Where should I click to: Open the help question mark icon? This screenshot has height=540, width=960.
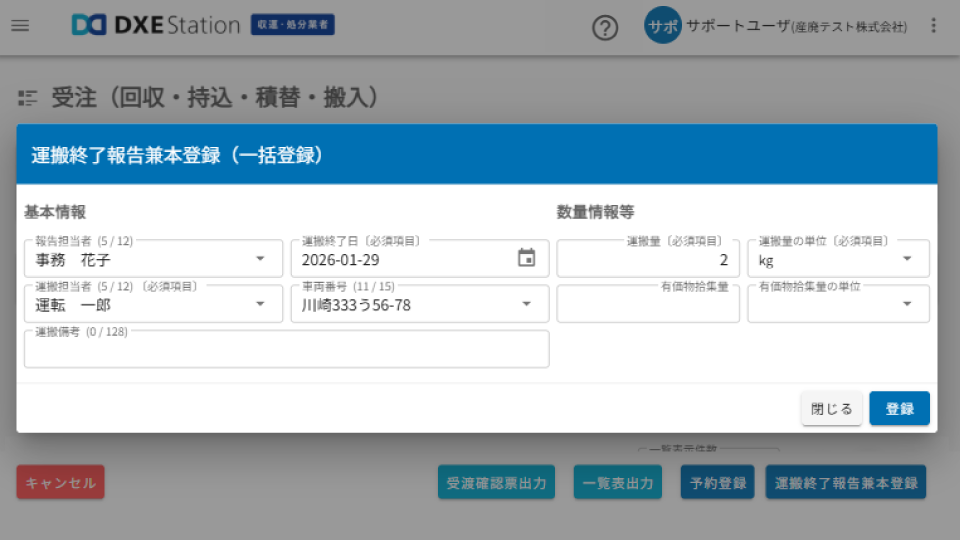tap(605, 27)
